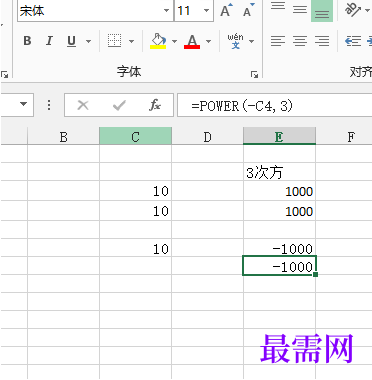Click text orientation icon
This screenshot has width=372, height=380.
pos(353,10)
